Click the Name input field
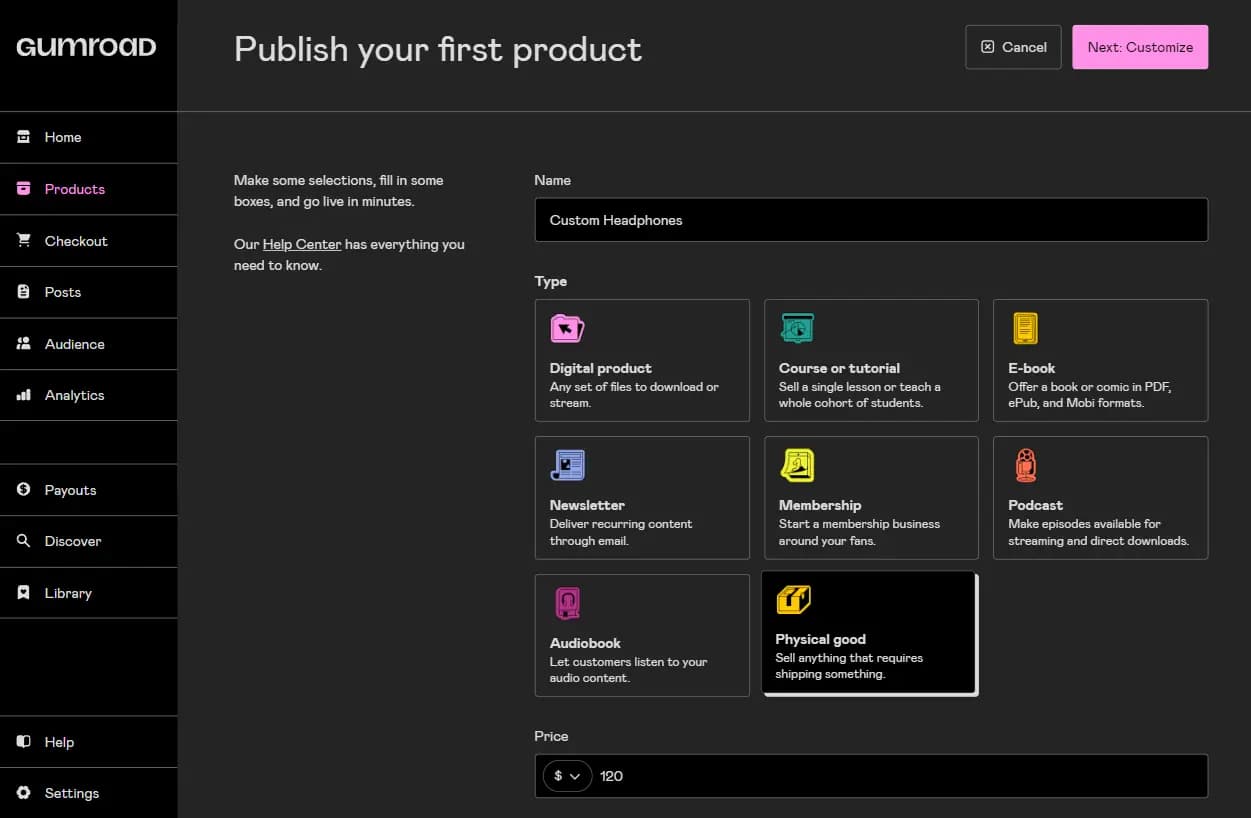This screenshot has width=1251, height=818. coord(871,220)
